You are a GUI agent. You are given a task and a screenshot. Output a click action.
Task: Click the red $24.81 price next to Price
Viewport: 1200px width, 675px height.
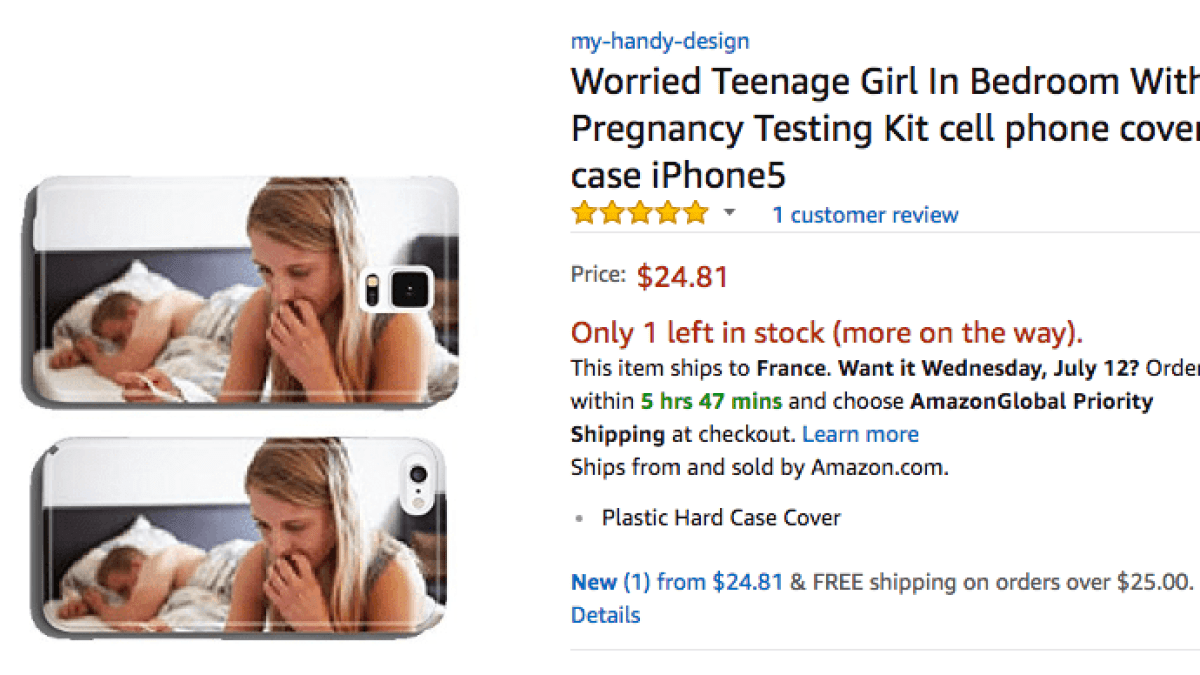pyautogui.click(x=682, y=277)
